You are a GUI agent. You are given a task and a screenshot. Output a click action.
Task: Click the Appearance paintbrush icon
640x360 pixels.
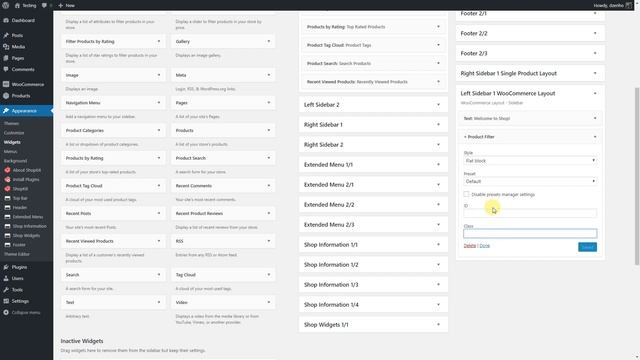tap(6, 111)
